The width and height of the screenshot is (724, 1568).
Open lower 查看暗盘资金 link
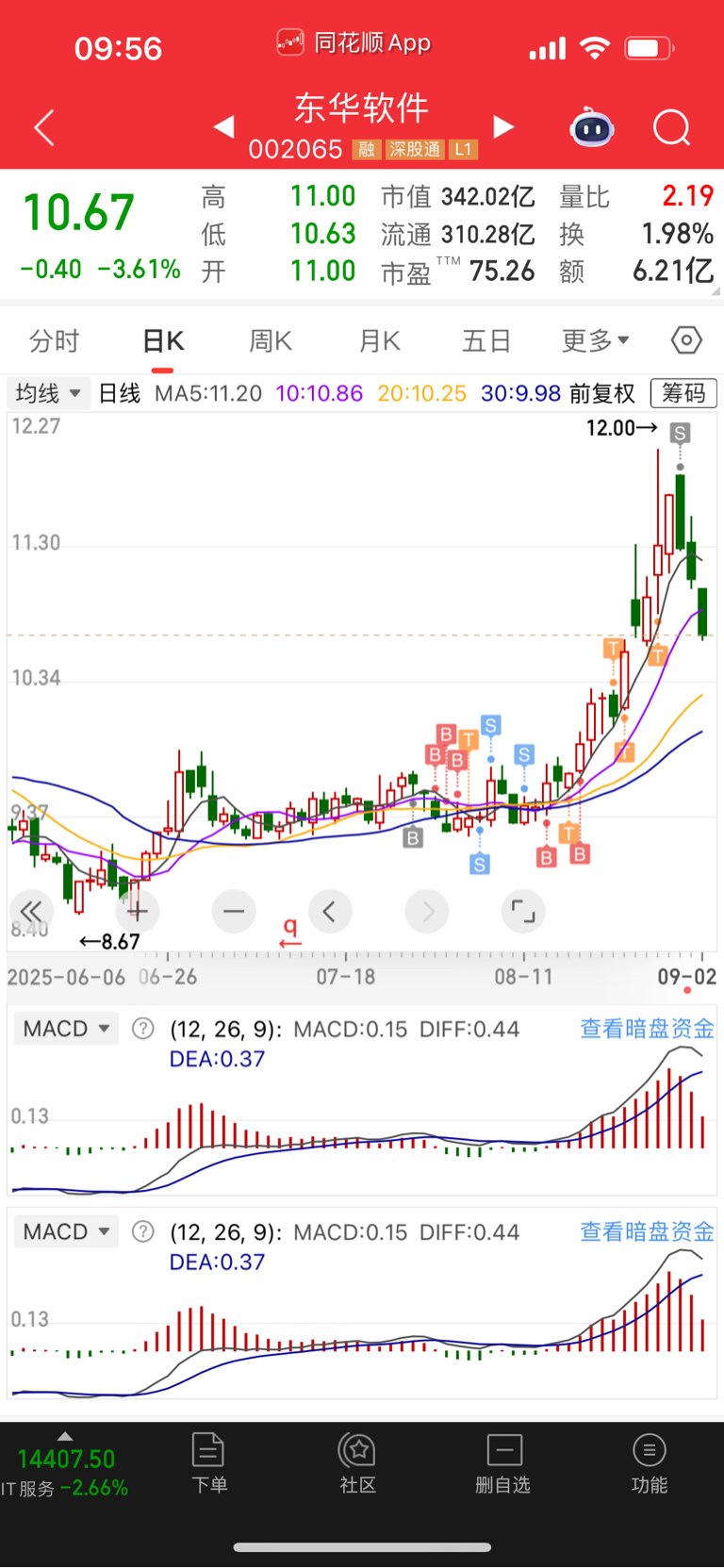(x=647, y=1231)
